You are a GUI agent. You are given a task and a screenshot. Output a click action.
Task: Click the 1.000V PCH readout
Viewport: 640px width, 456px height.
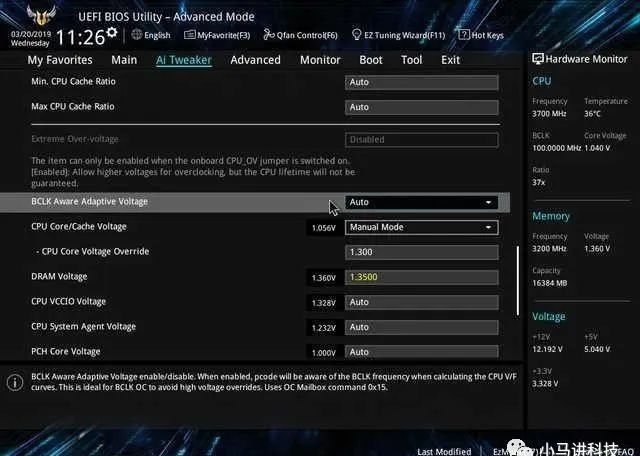pos(324,353)
